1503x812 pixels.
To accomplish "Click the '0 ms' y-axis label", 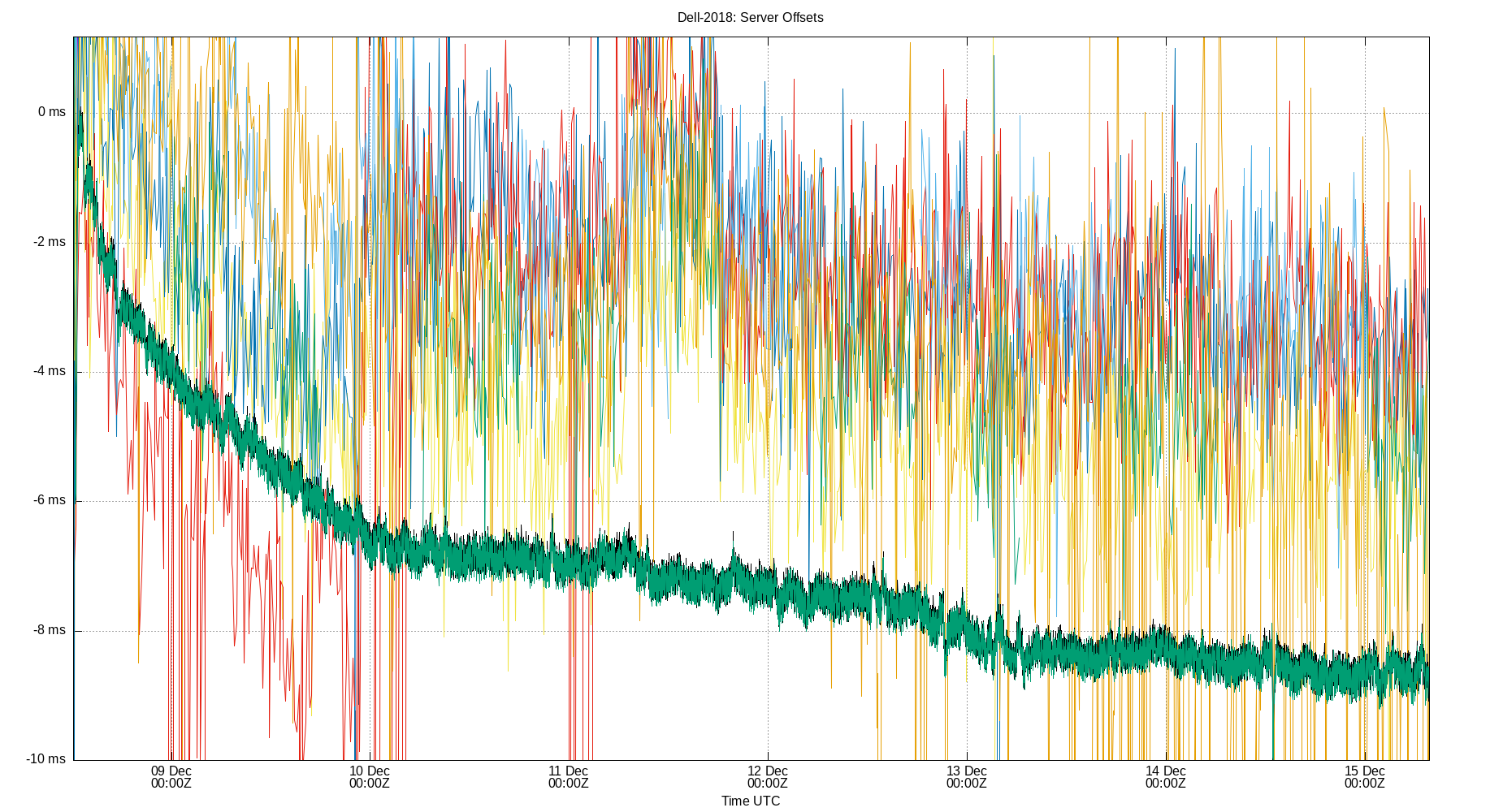I will 50,112.
